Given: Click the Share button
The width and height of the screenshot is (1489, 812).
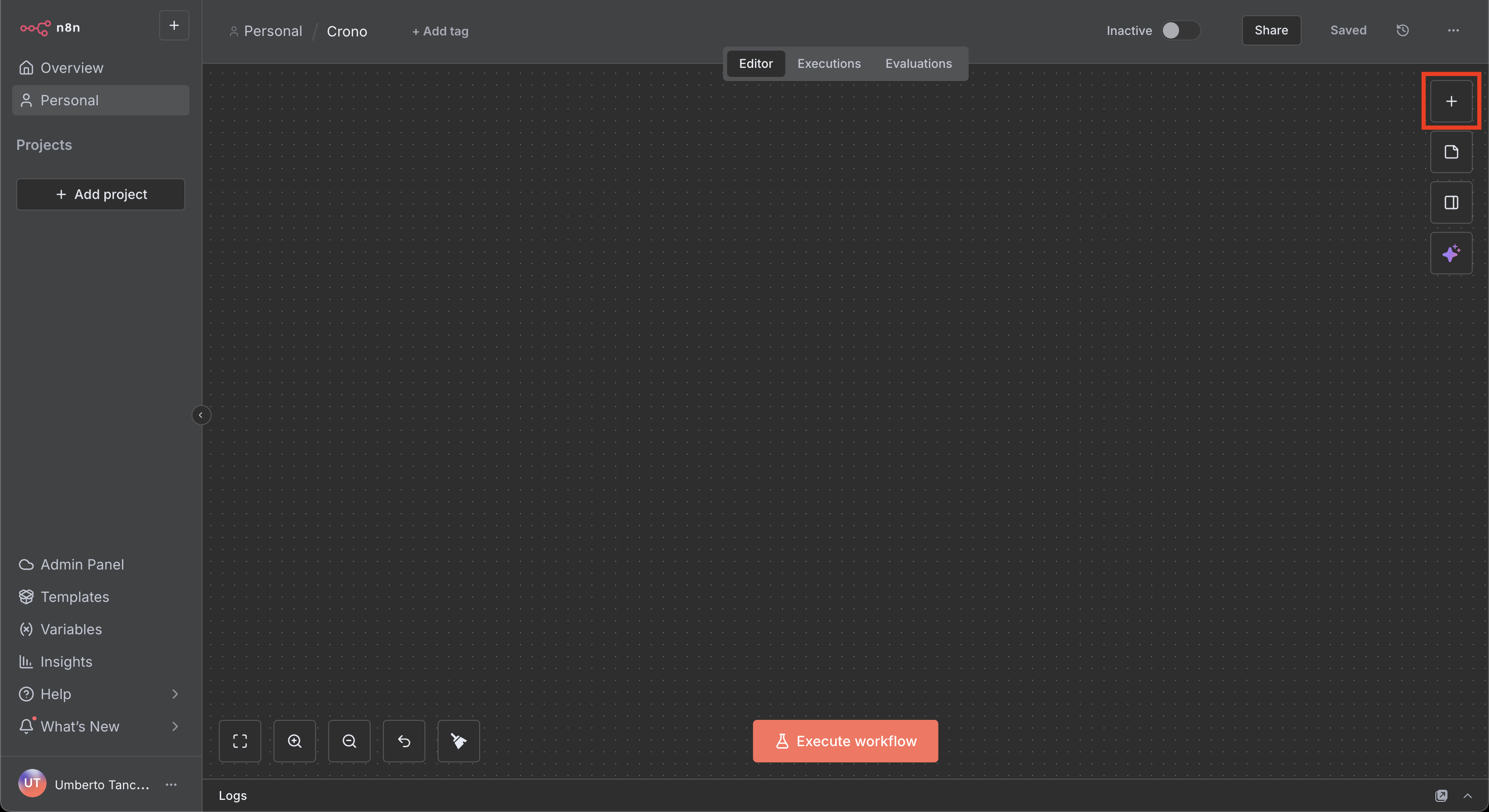Looking at the screenshot, I should [1271, 31].
